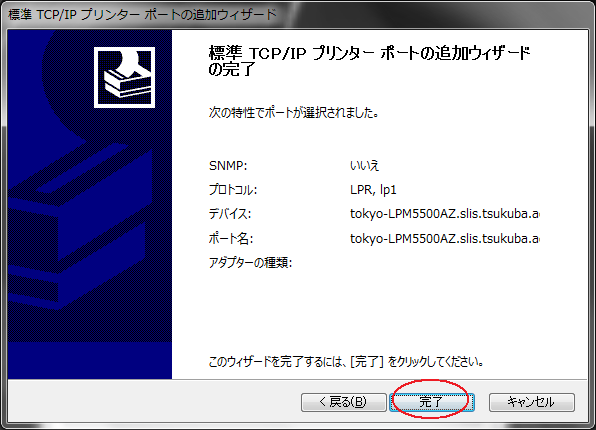Select the SNMP value いいえ
Screen dimensions: 596x430
click(365, 166)
